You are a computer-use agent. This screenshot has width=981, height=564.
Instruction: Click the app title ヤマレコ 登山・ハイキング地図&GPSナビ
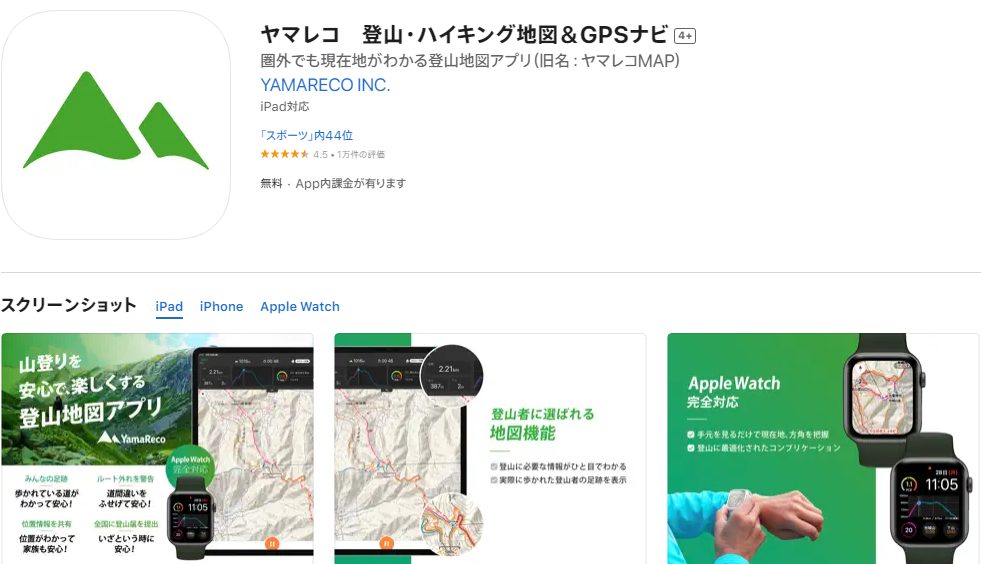click(464, 34)
